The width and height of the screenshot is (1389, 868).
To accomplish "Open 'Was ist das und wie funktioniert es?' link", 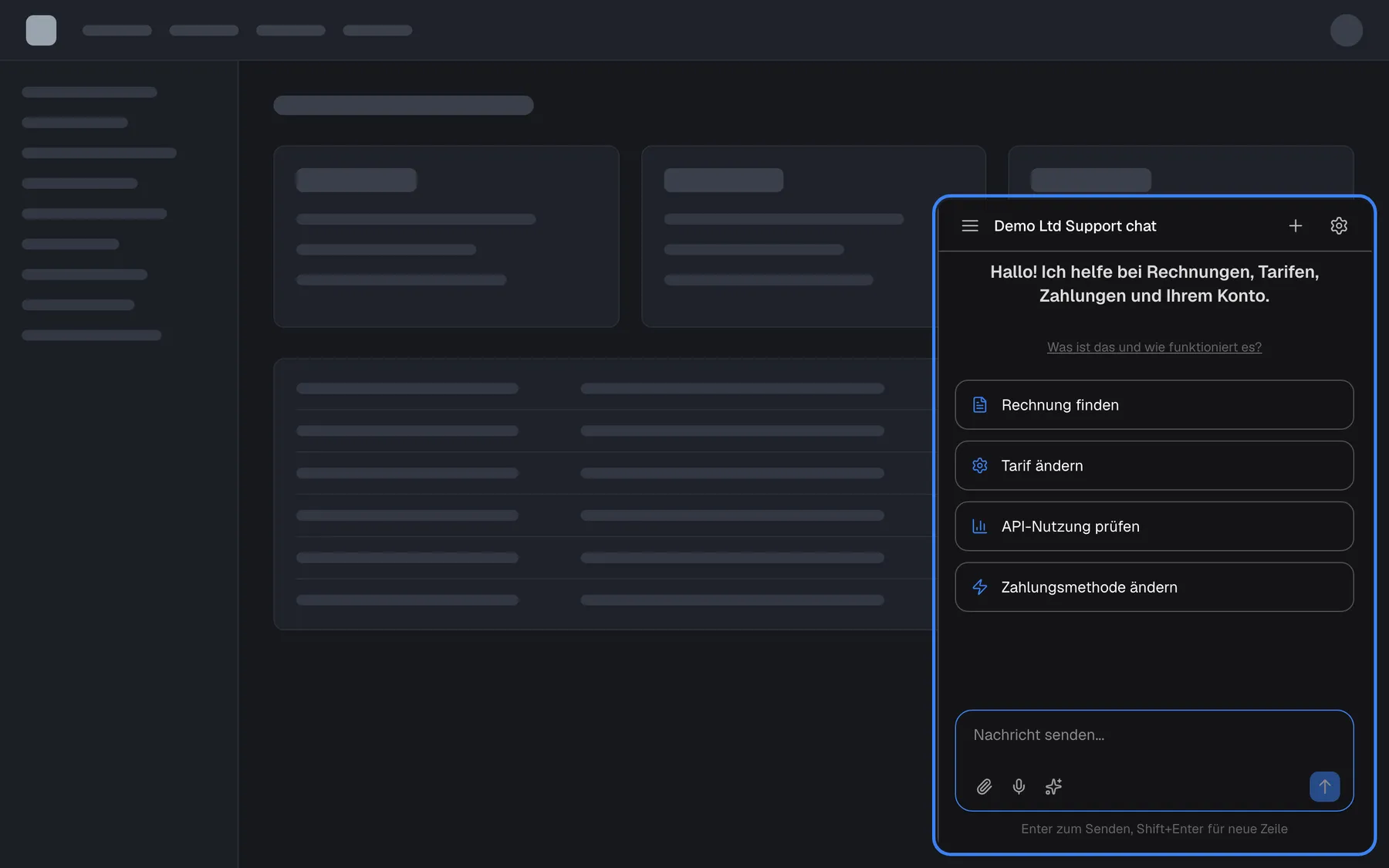I will pos(1154,347).
